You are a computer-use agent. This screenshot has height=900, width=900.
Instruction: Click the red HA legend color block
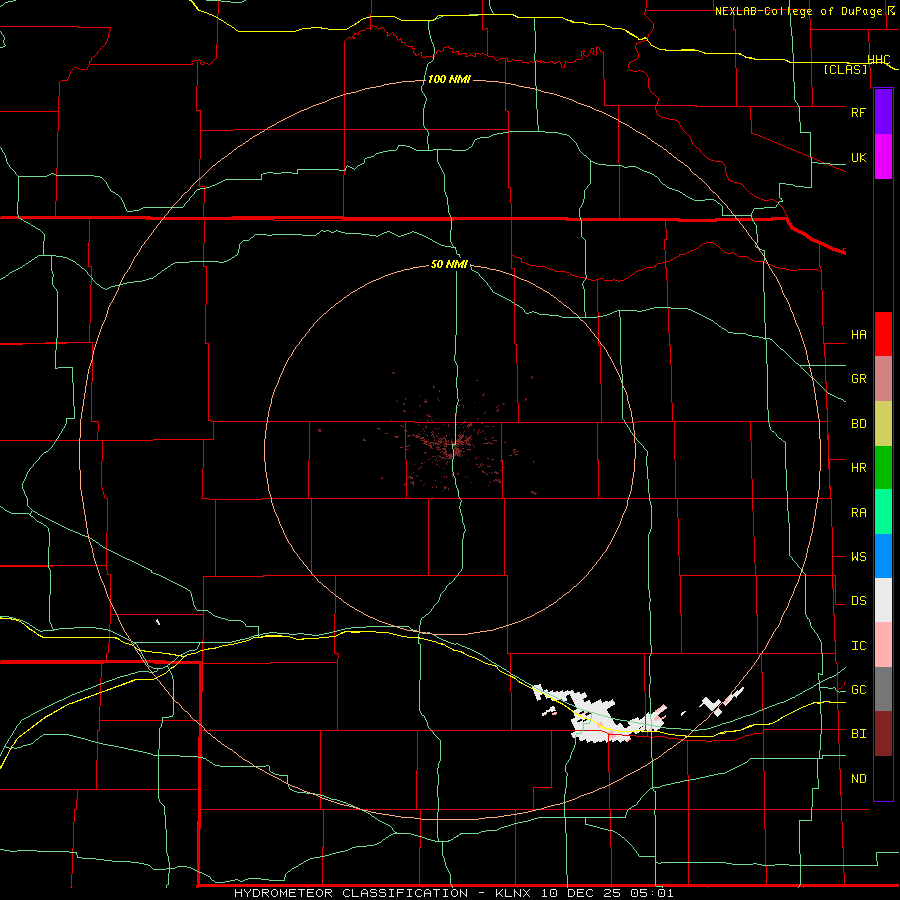tap(883, 334)
